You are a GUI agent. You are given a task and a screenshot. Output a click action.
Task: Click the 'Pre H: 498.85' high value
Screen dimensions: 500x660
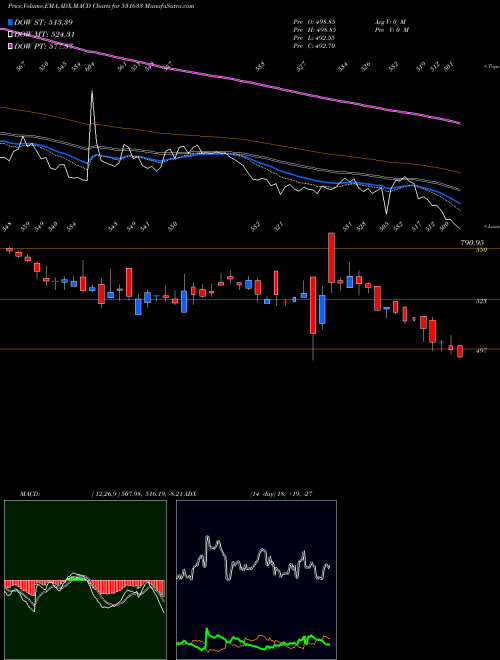(x=314, y=30)
